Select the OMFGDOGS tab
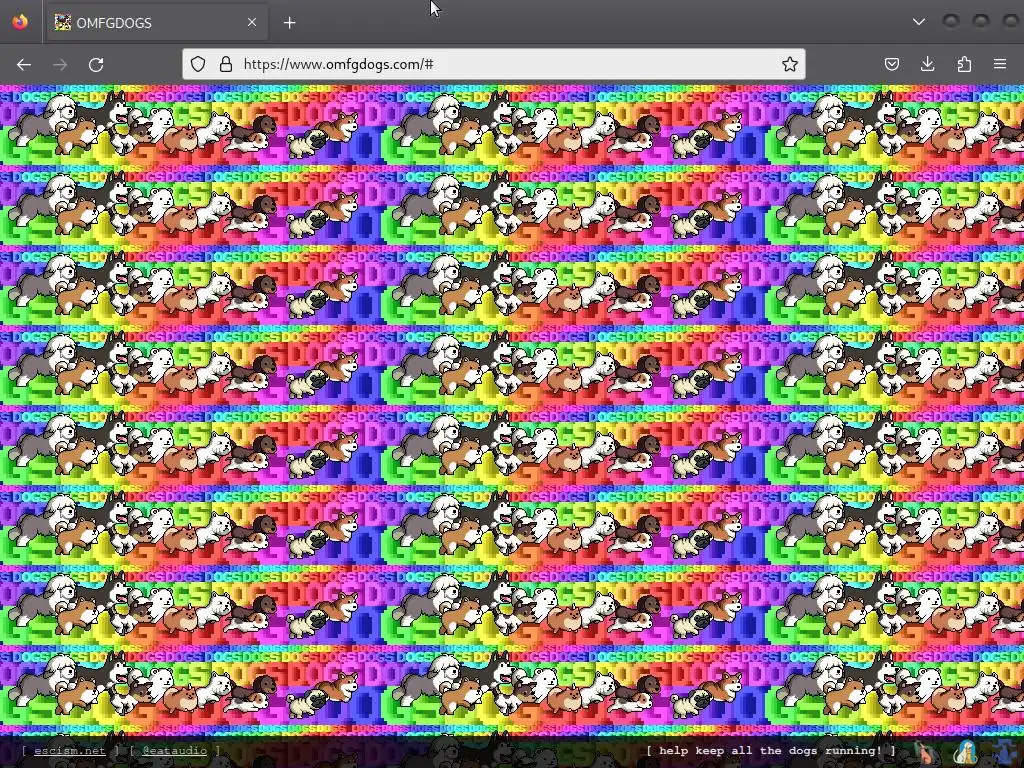Screen dimensions: 1024x768 [x=157, y=23]
